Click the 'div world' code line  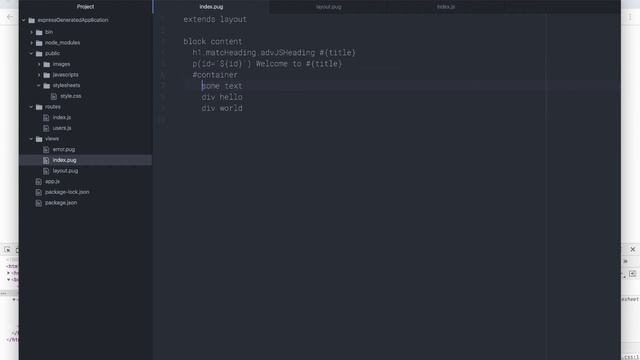[x=222, y=108]
